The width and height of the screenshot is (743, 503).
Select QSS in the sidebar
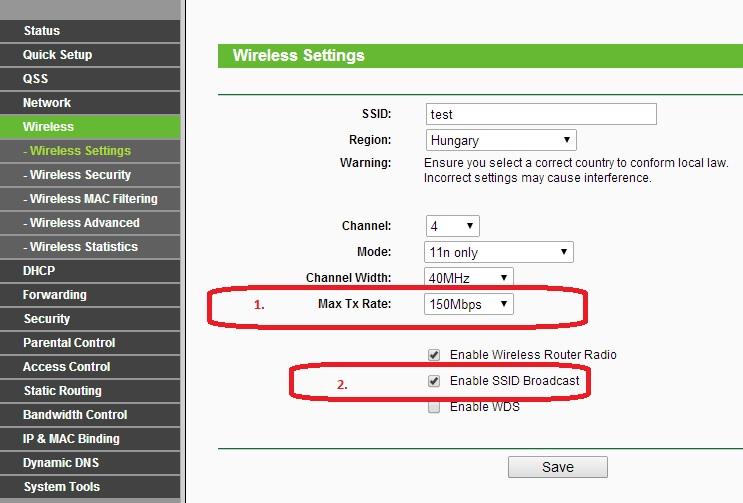(90, 79)
